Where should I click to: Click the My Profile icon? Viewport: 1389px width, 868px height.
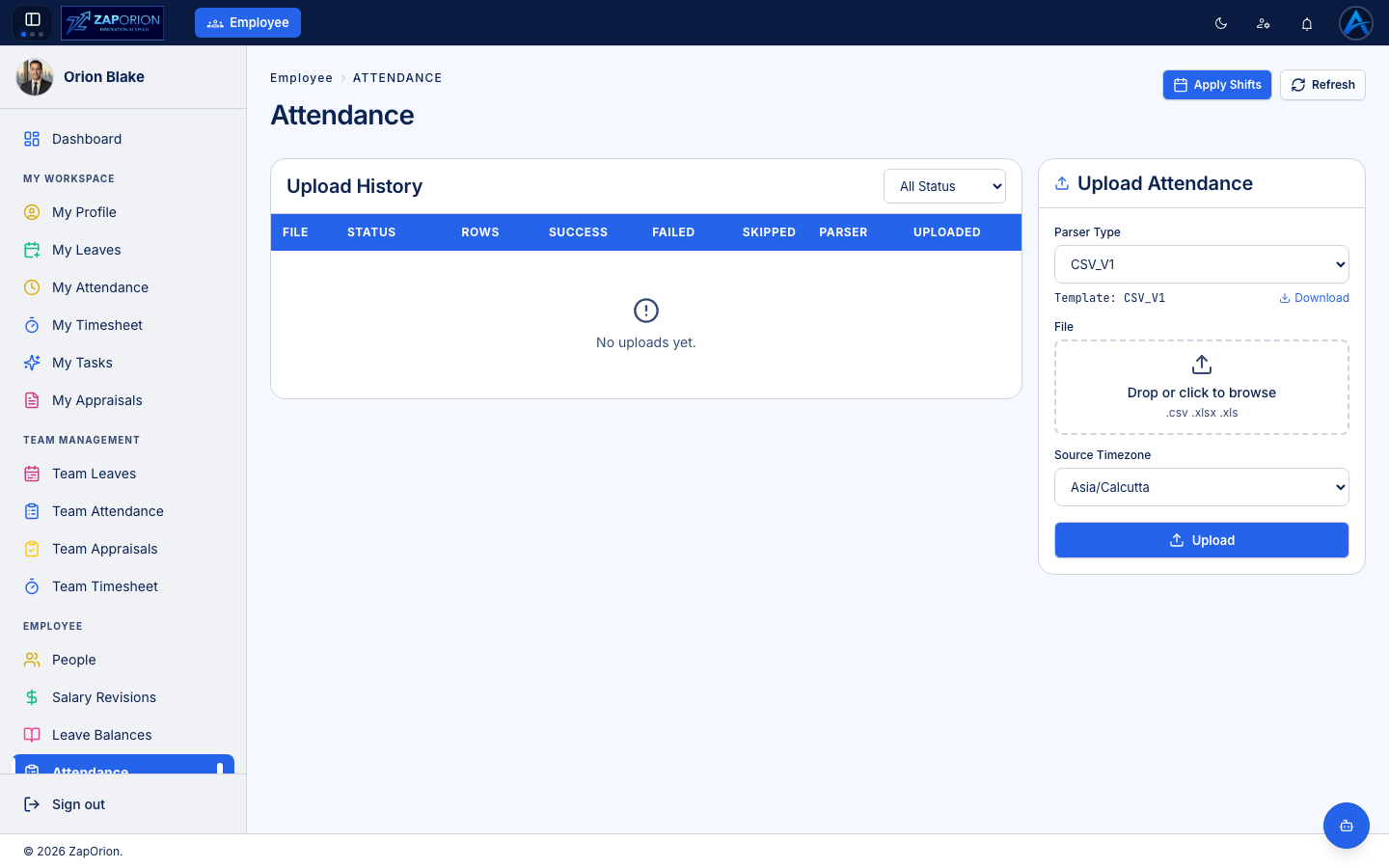[32, 212]
